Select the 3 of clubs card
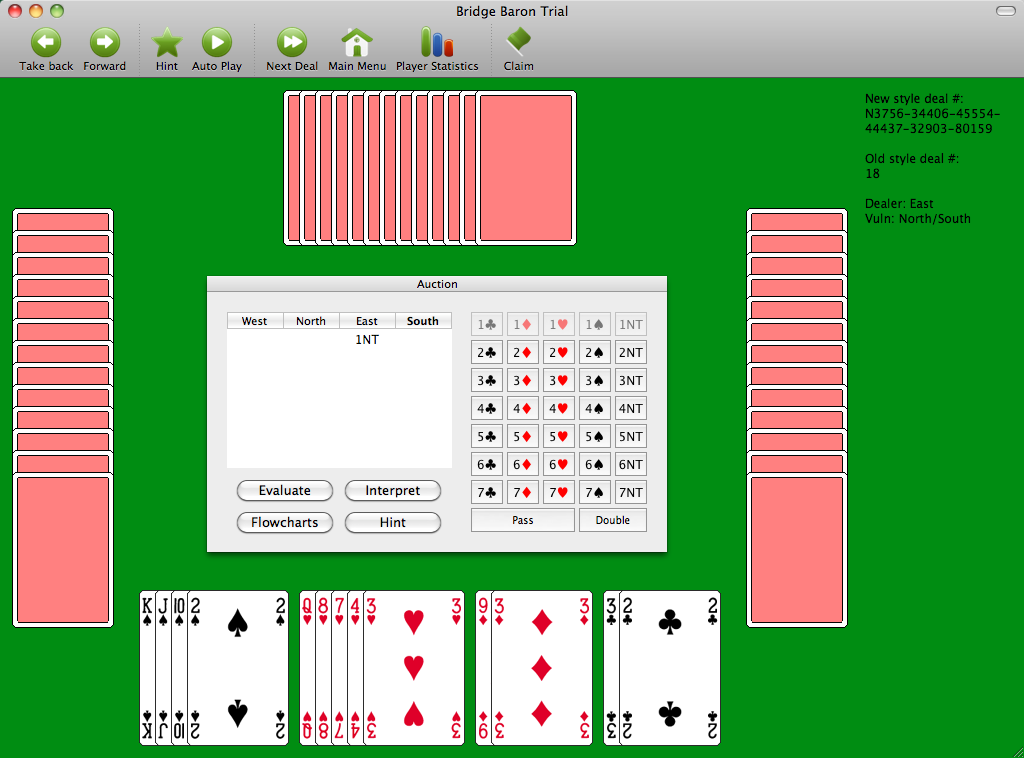Viewport: 1024px width, 758px height. click(x=611, y=668)
